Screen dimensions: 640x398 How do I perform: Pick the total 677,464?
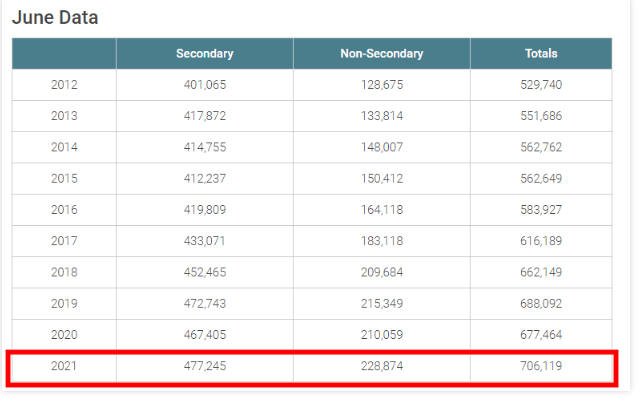(x=541, y=335)
